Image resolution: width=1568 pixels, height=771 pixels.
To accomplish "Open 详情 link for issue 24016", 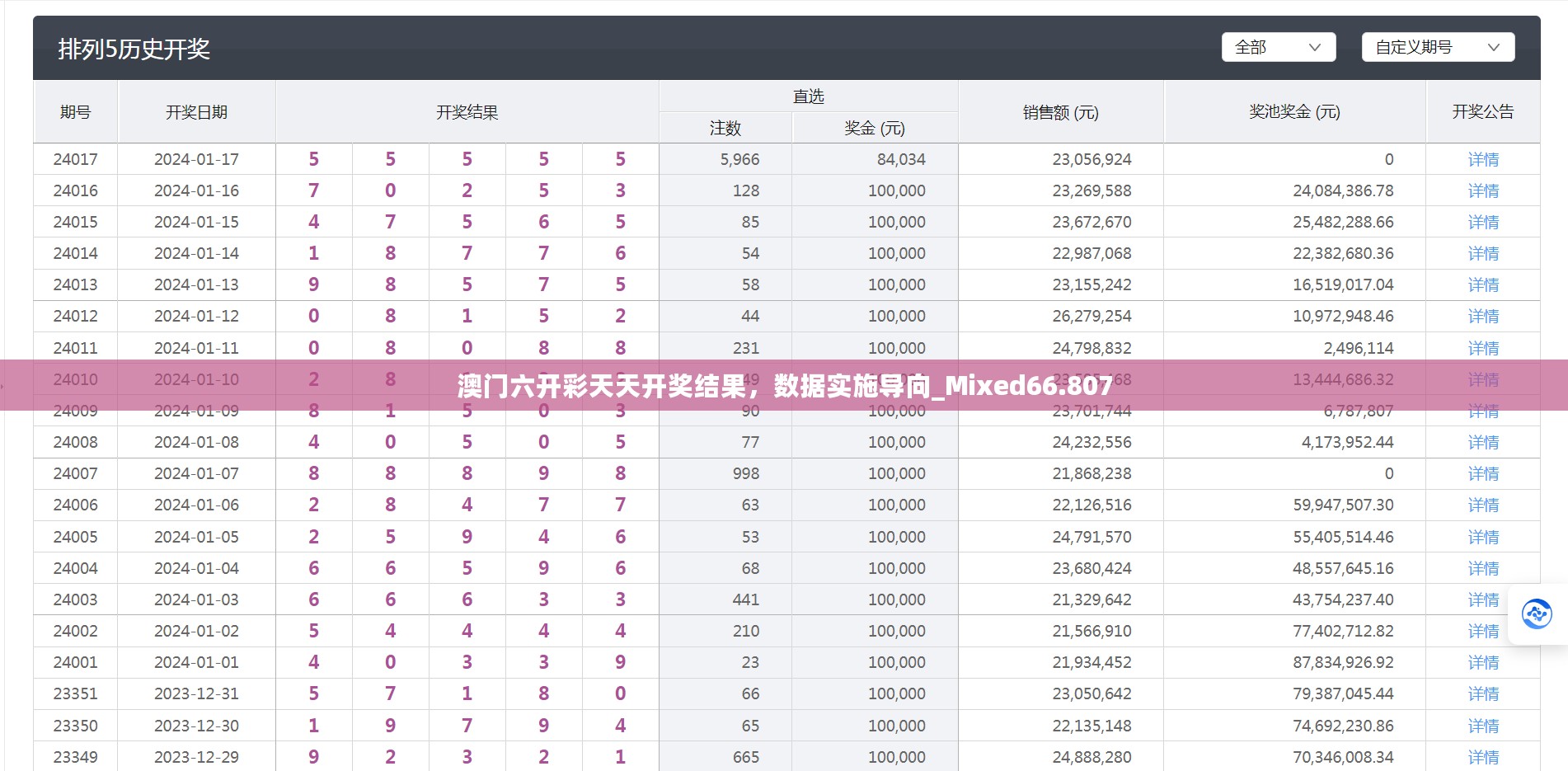I will [1483, 190].
